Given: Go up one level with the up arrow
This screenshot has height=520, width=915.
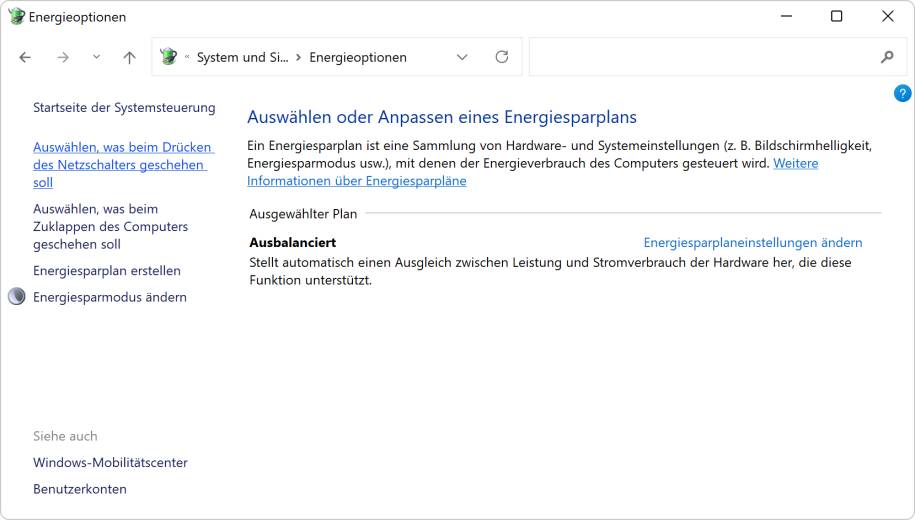Looking at the screenshot, I should [x=130, y=57].
